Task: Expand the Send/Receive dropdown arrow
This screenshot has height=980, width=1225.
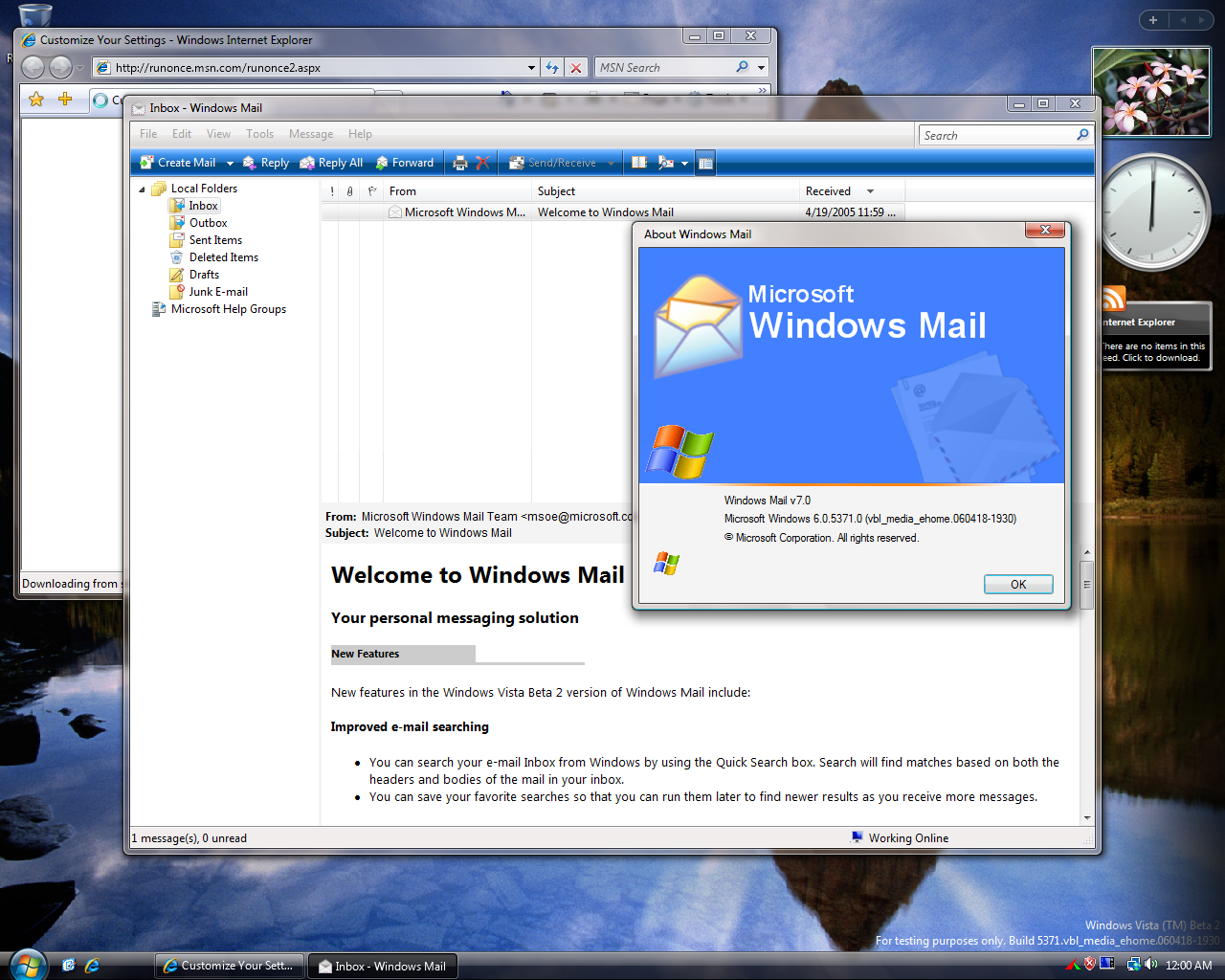Action: (611, 164)
